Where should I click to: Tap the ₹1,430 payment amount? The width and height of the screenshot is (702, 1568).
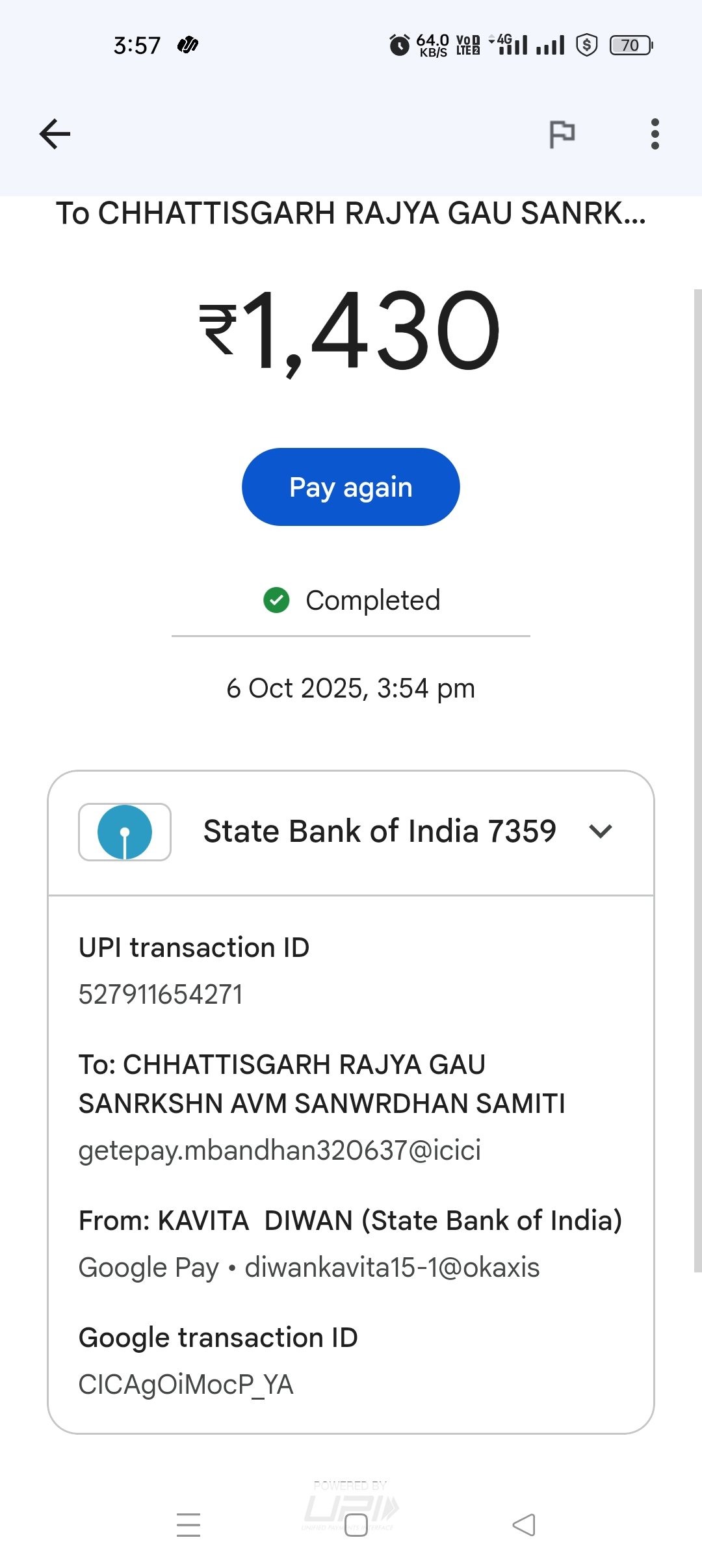pos(350,330)
